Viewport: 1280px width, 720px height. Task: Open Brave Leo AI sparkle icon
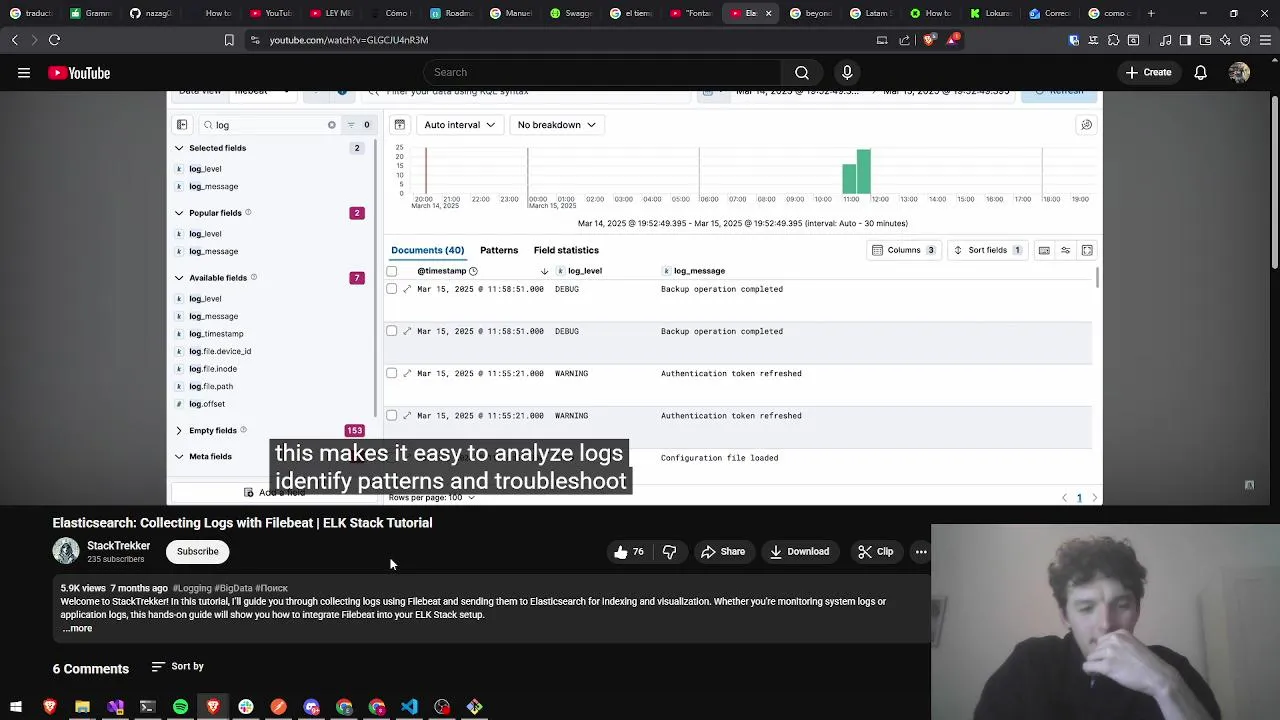[x=1225, y=40]
